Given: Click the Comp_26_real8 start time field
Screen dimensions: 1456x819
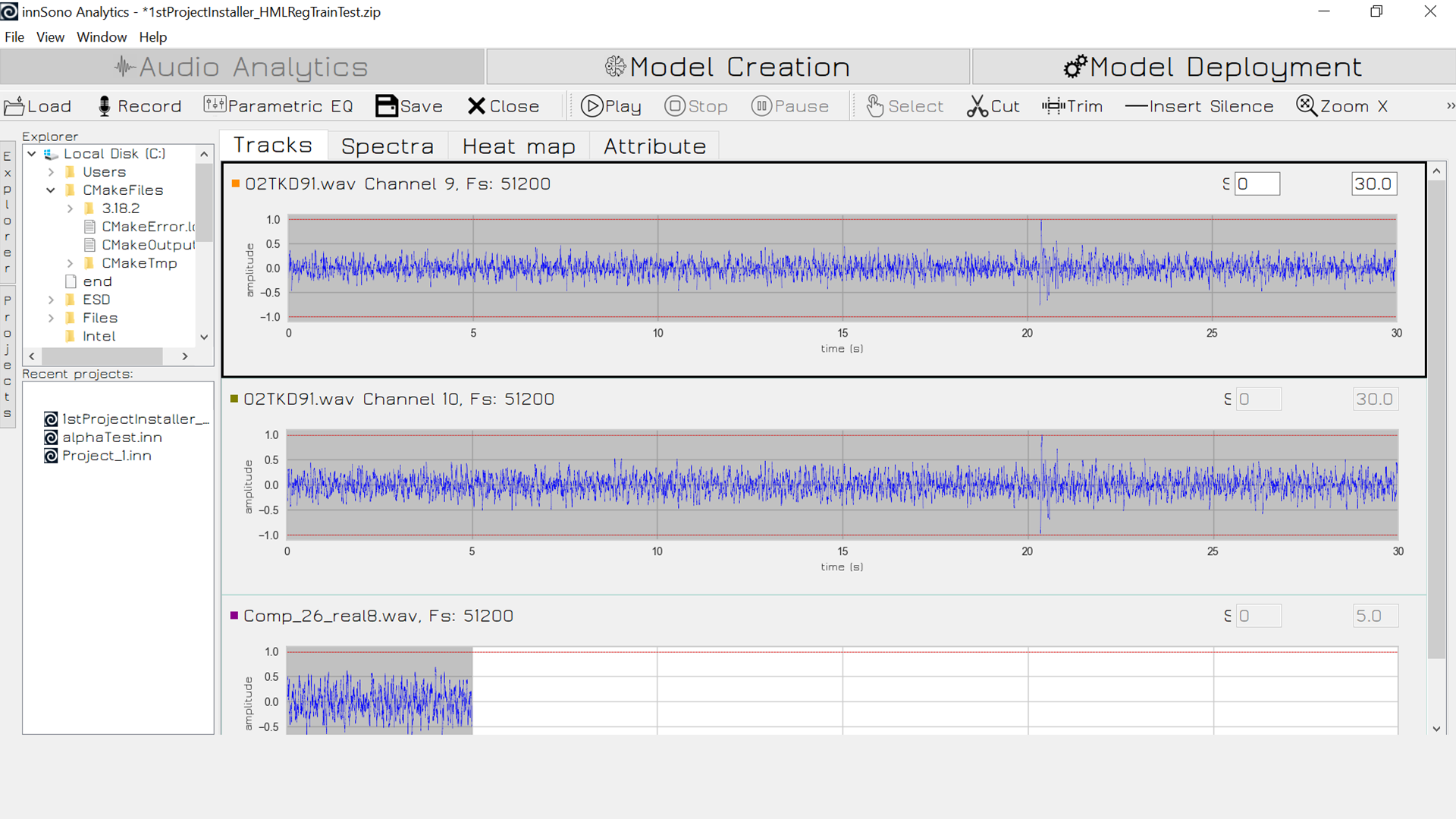Looking at the screenshot, I should pyautogui.click(x=1259, y=616).
